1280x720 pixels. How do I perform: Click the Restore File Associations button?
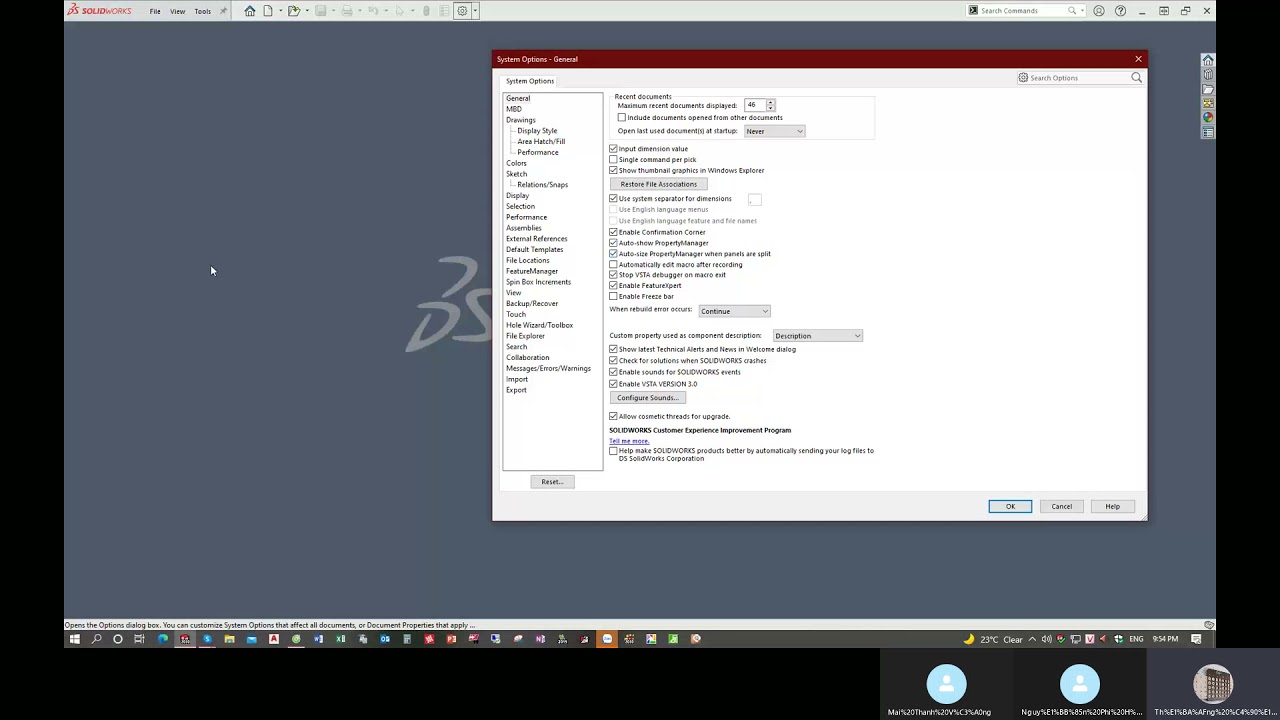[x=658, y=184]
